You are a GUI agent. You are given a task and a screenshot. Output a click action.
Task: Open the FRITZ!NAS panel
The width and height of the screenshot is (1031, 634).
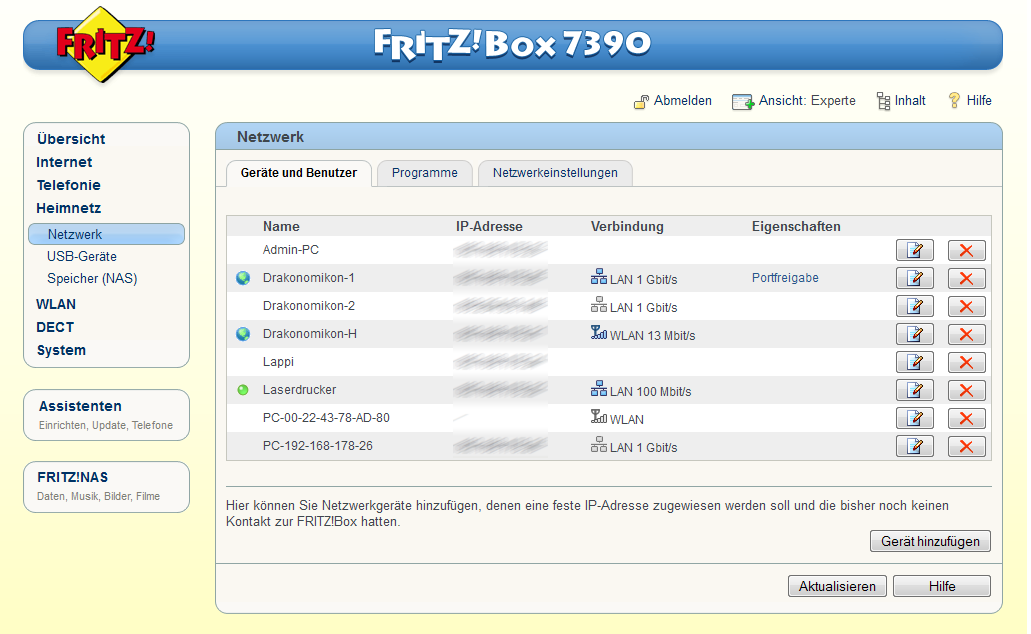(107, 487)
